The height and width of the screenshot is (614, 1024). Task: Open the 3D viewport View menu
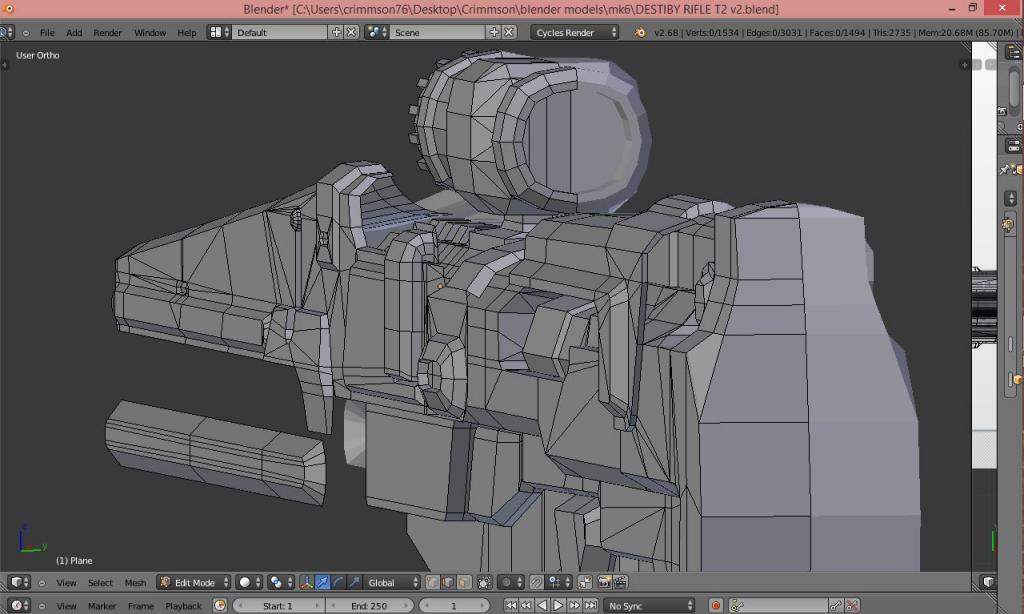point(66,583)
